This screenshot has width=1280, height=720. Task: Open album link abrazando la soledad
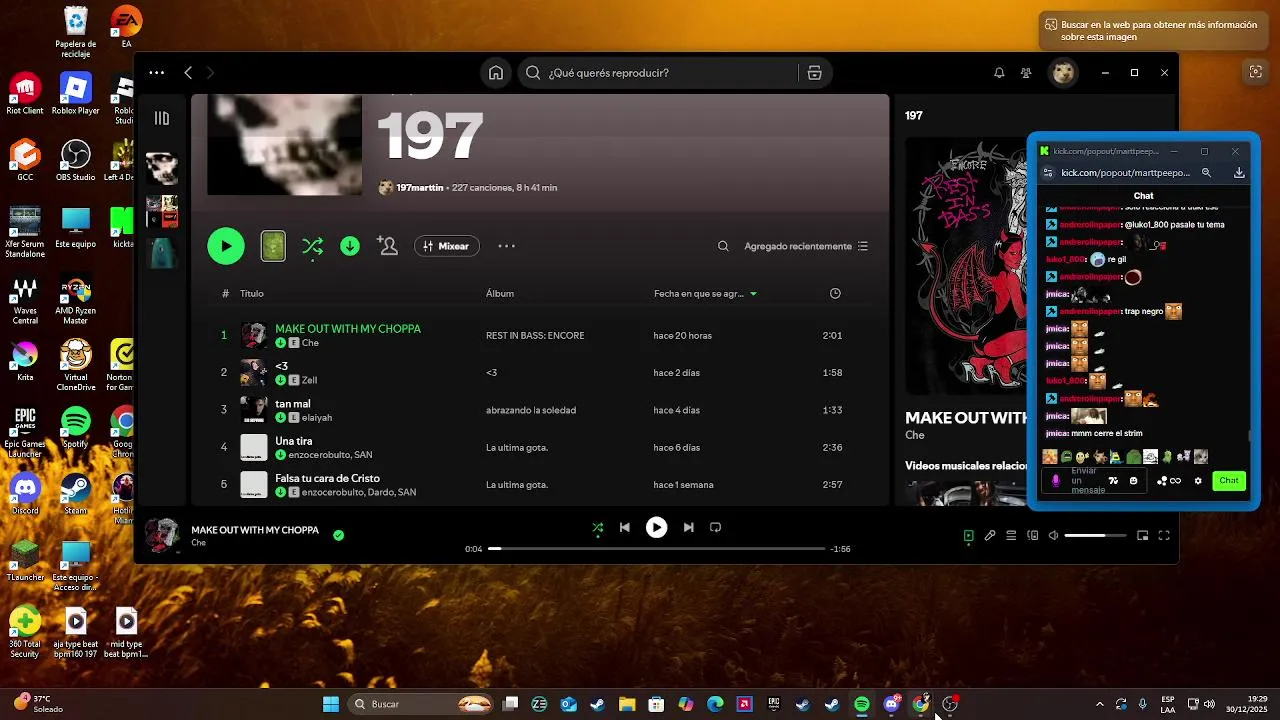point(531,410)
